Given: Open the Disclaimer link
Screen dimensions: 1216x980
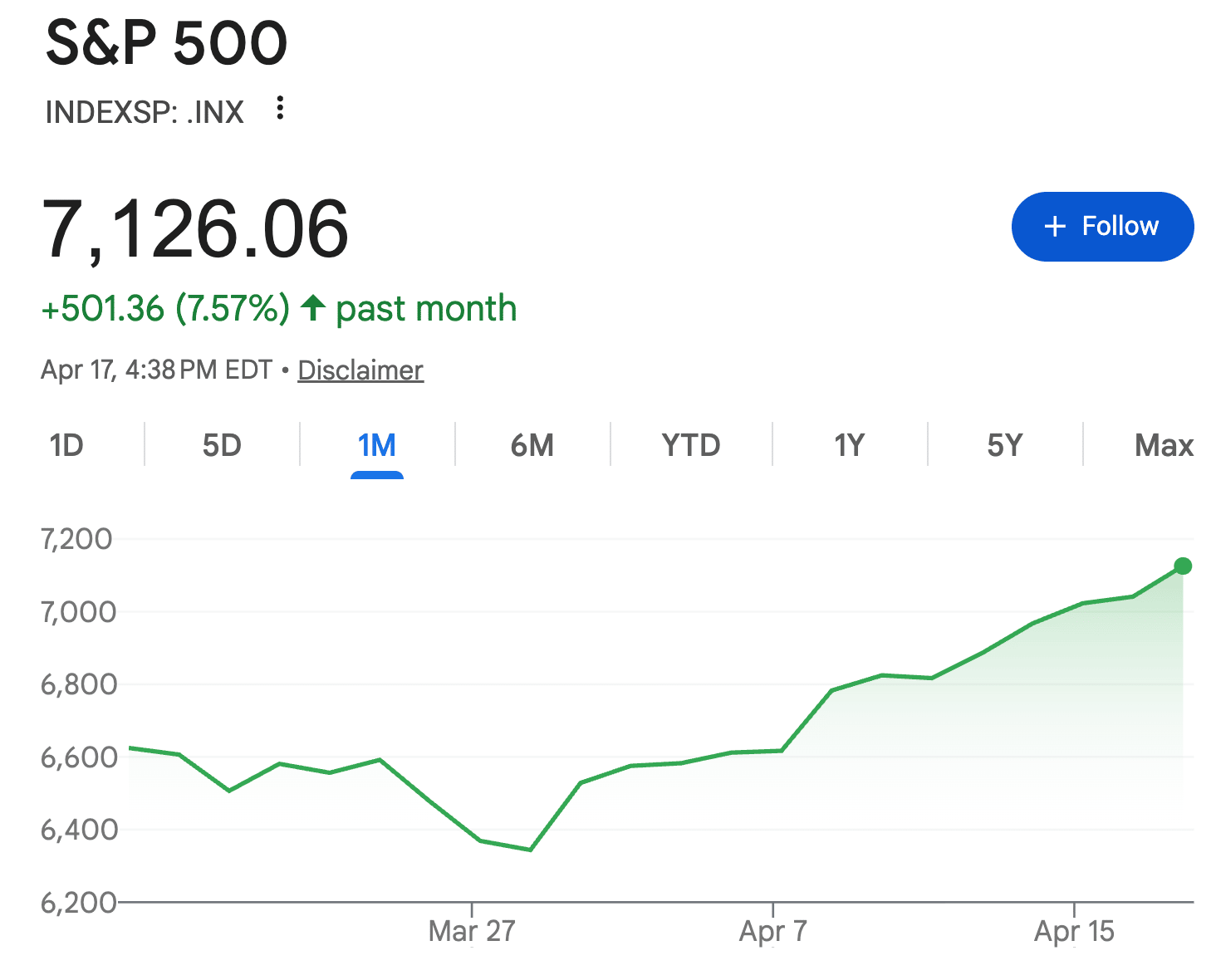Looking at the screenshot, I should (360, 370).
